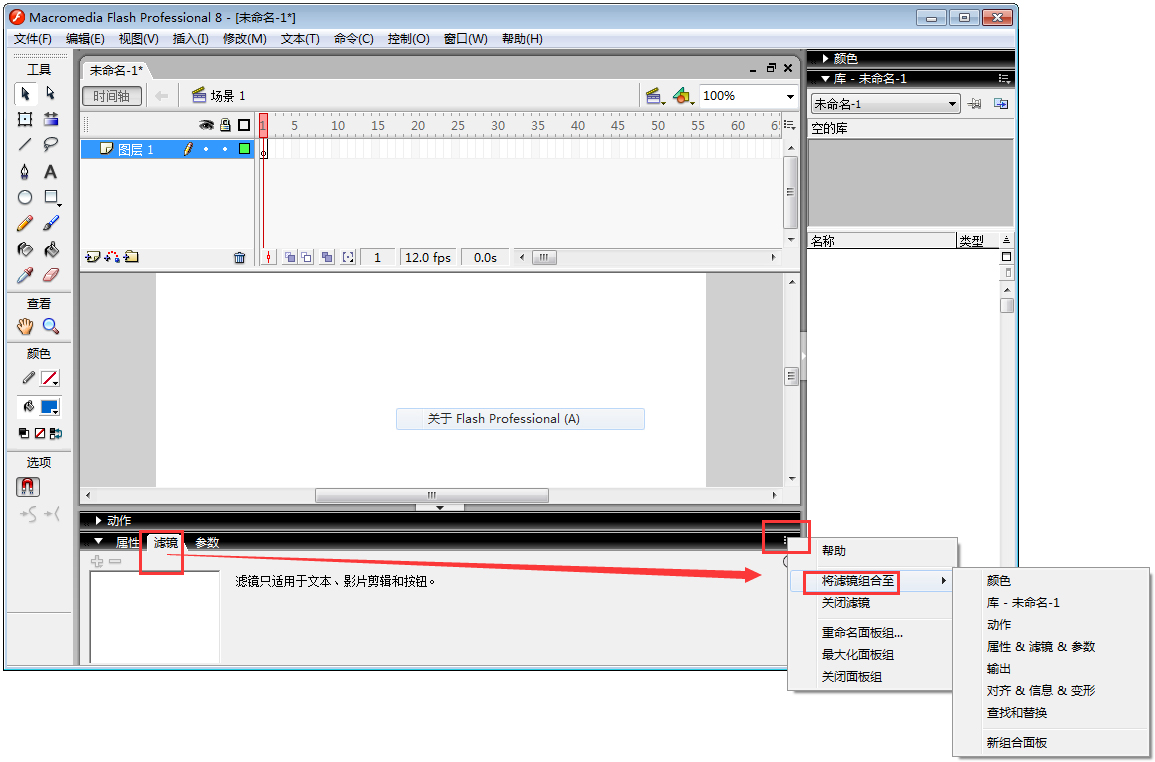
Task: Click the stroke color swatch
Action: tap(49, 378)
